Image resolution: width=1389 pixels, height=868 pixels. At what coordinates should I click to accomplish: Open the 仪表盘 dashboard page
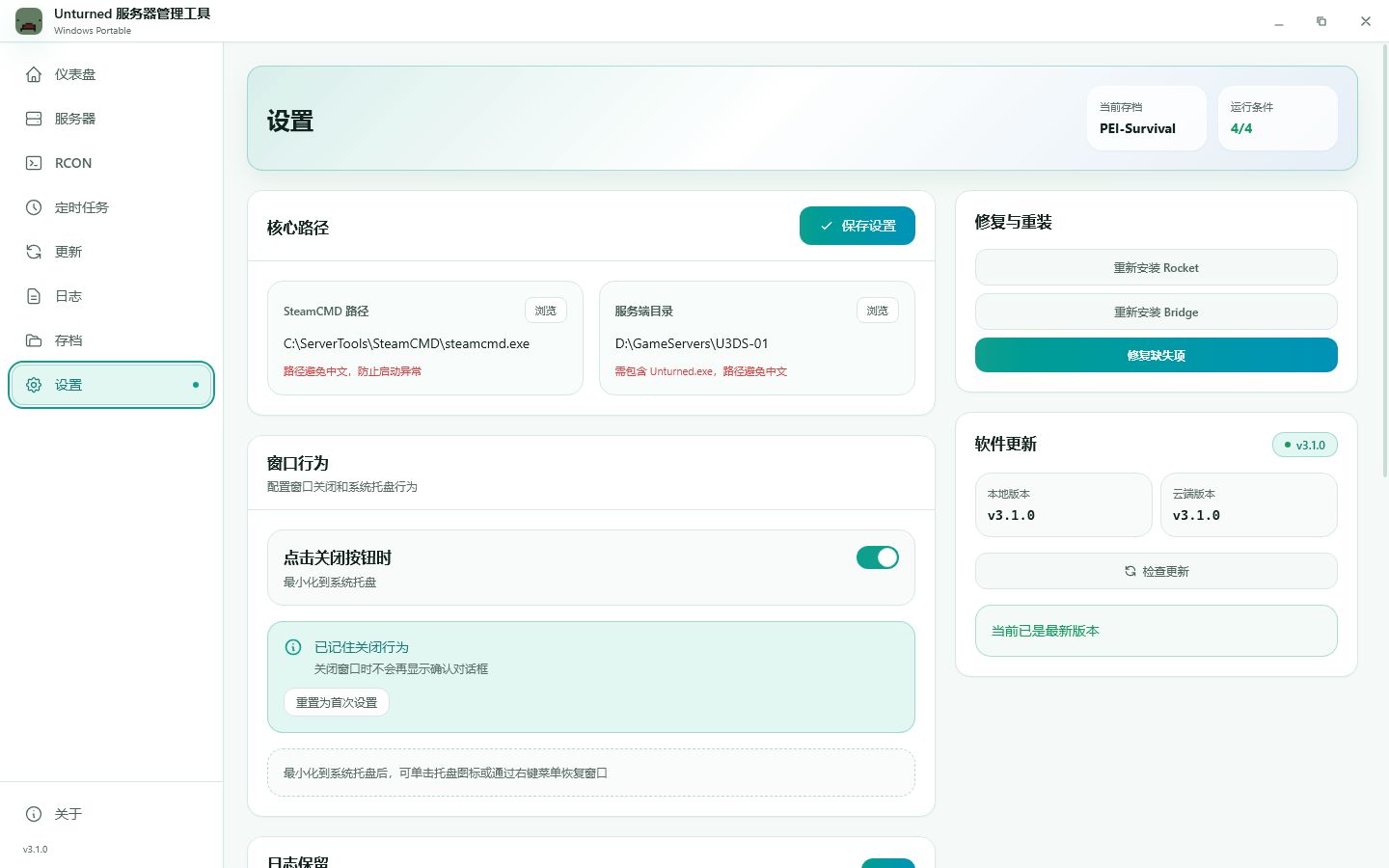(111, 74)
